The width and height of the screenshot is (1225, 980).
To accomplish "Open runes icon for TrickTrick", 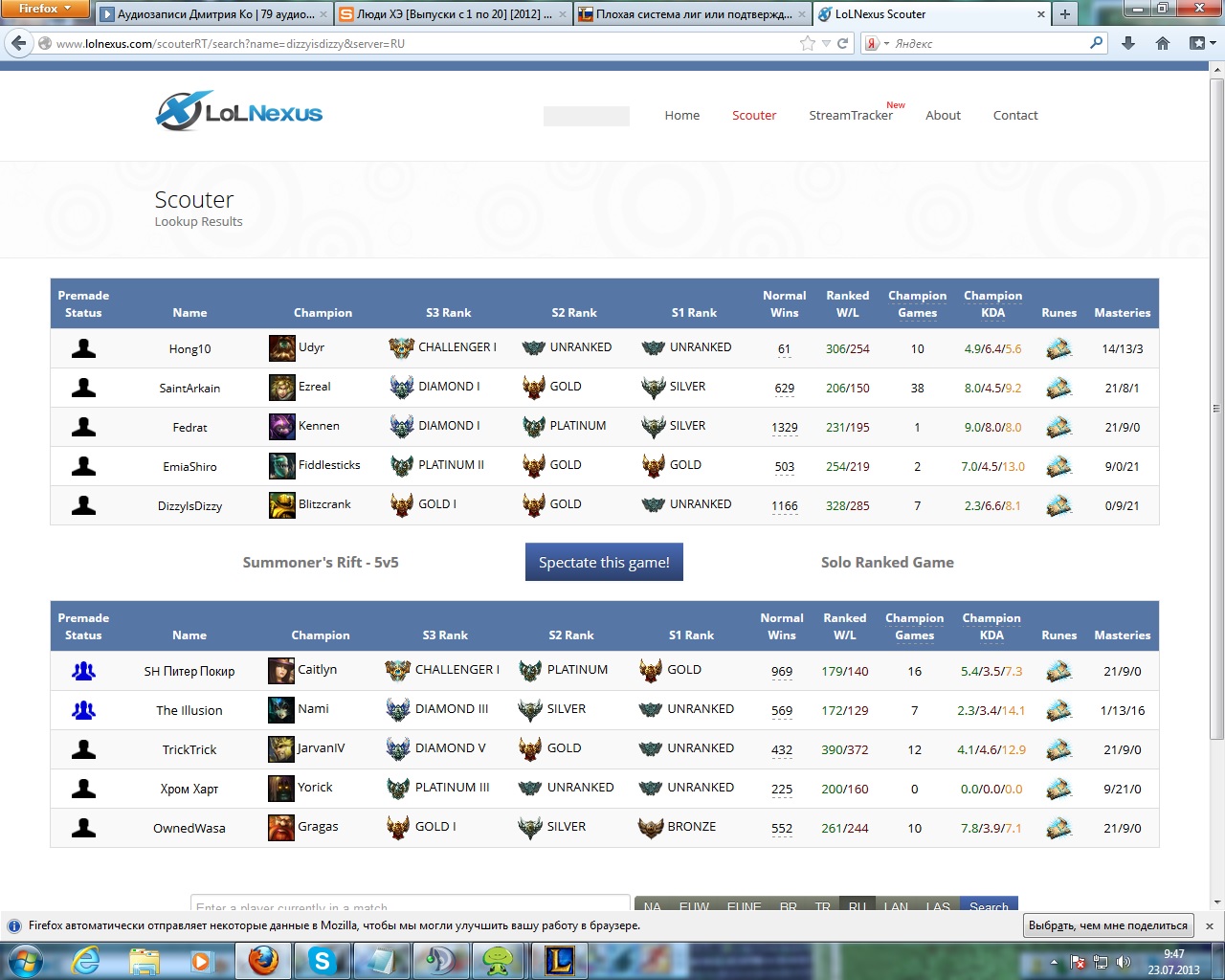I will (1058, 749).
